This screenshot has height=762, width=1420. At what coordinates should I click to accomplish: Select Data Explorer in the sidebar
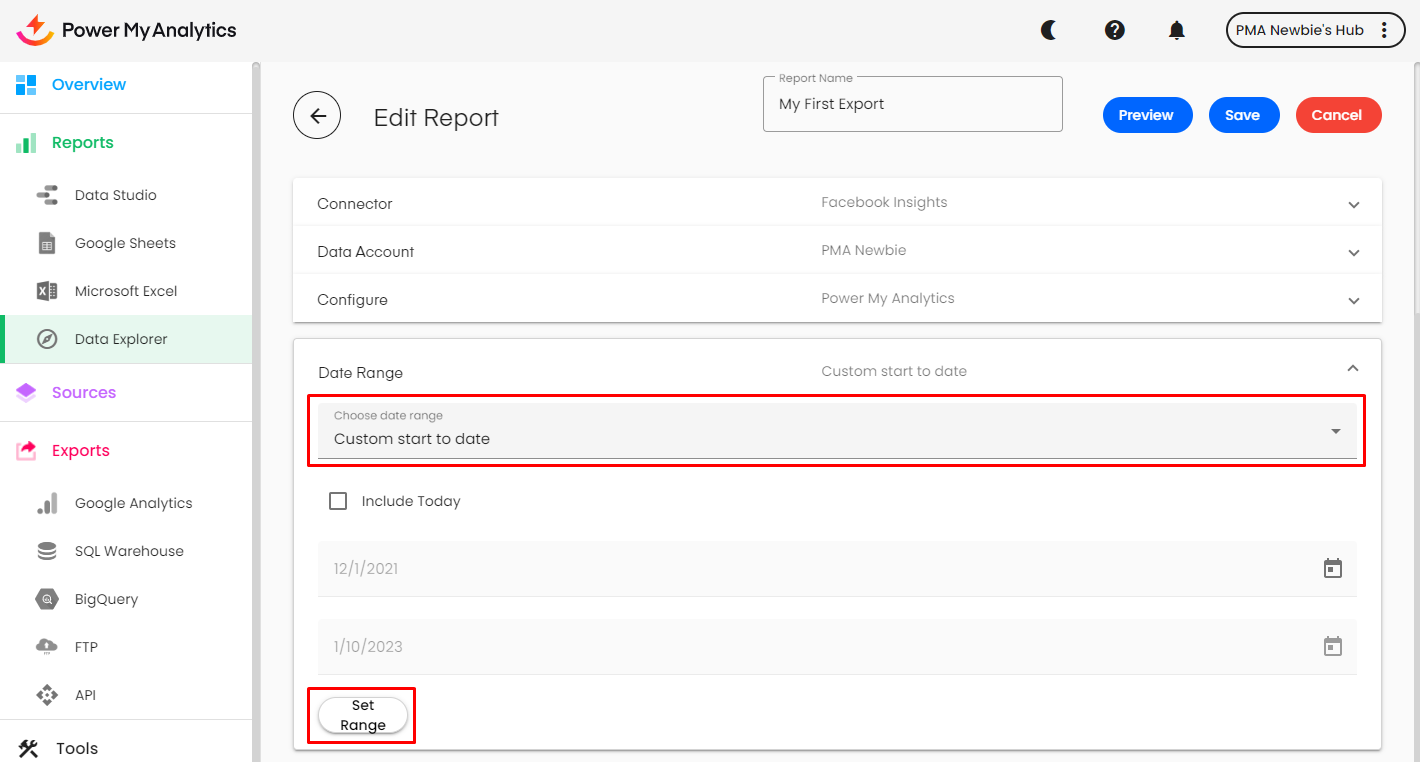pos(121,339)
